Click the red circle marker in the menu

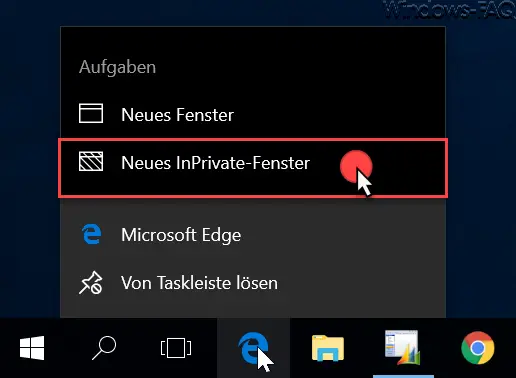point(356,166)
